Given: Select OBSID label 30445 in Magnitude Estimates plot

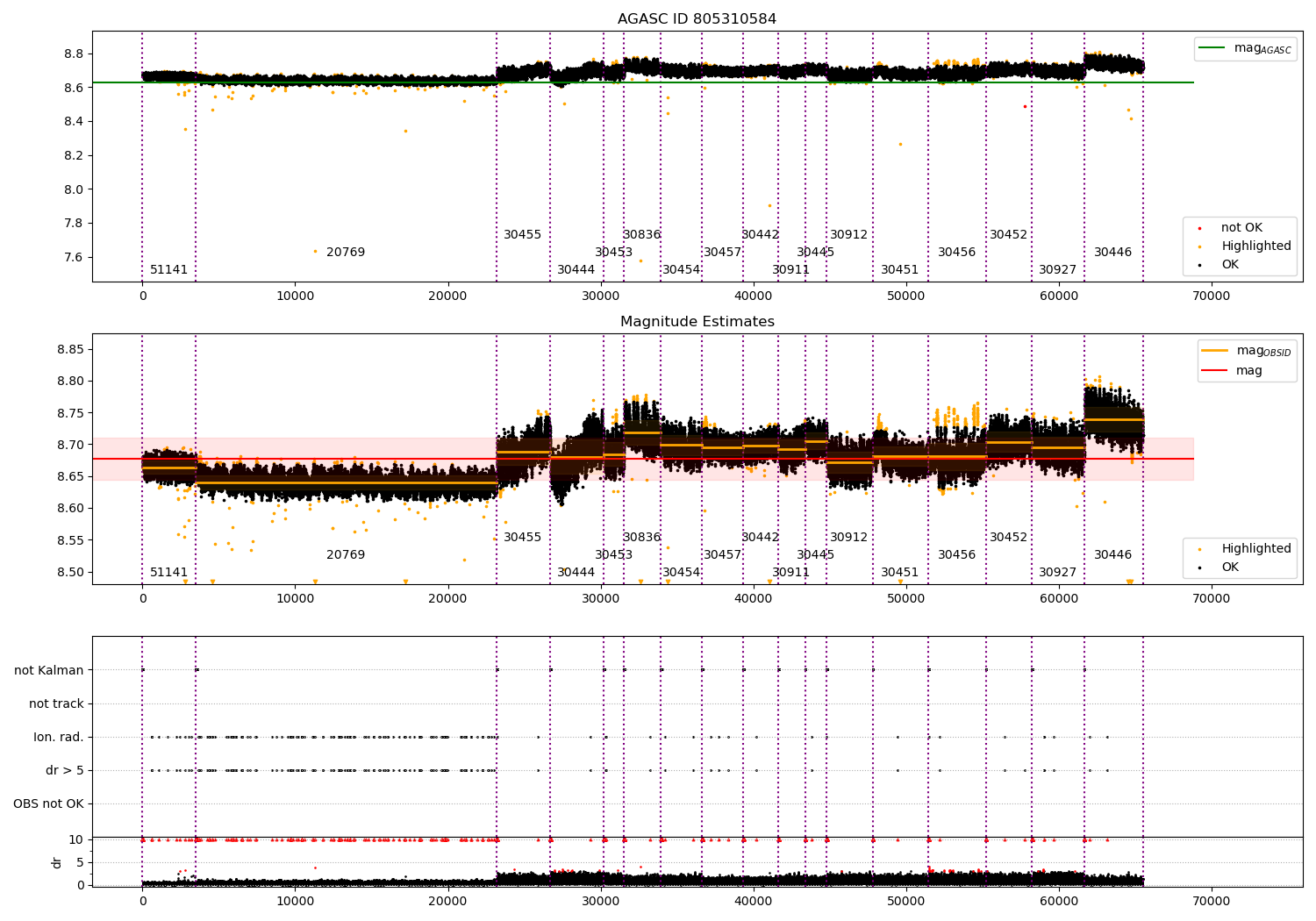Looking at the screenshot, I should tap(816, 555).
